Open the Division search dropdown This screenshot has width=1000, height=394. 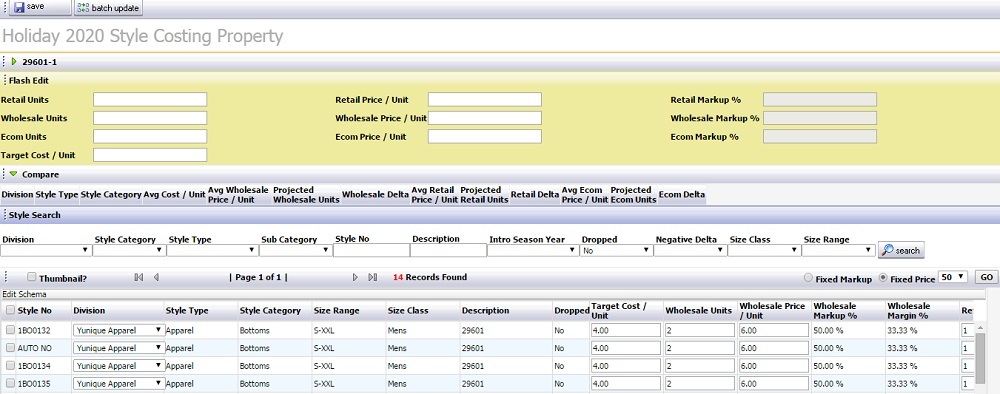(46, 251)
